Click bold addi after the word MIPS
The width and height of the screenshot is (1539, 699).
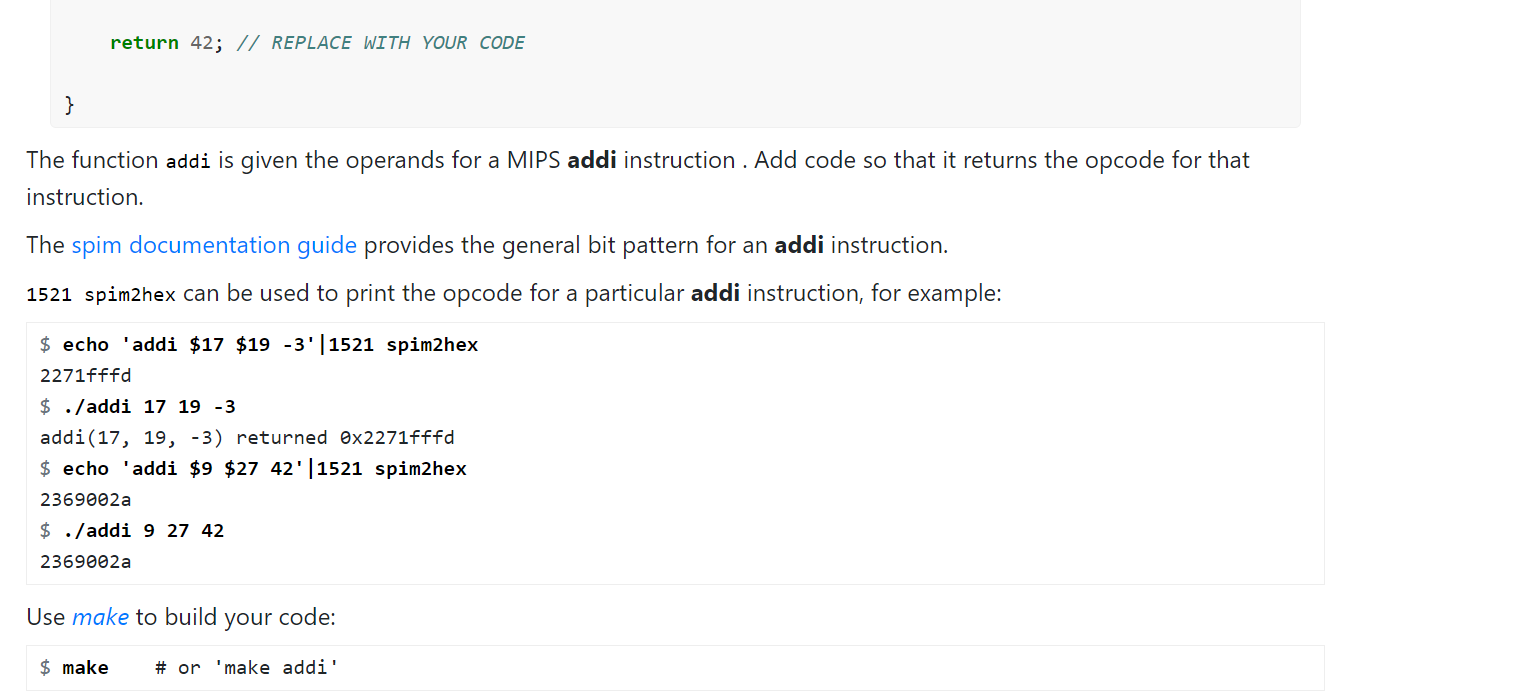point(591,160)
